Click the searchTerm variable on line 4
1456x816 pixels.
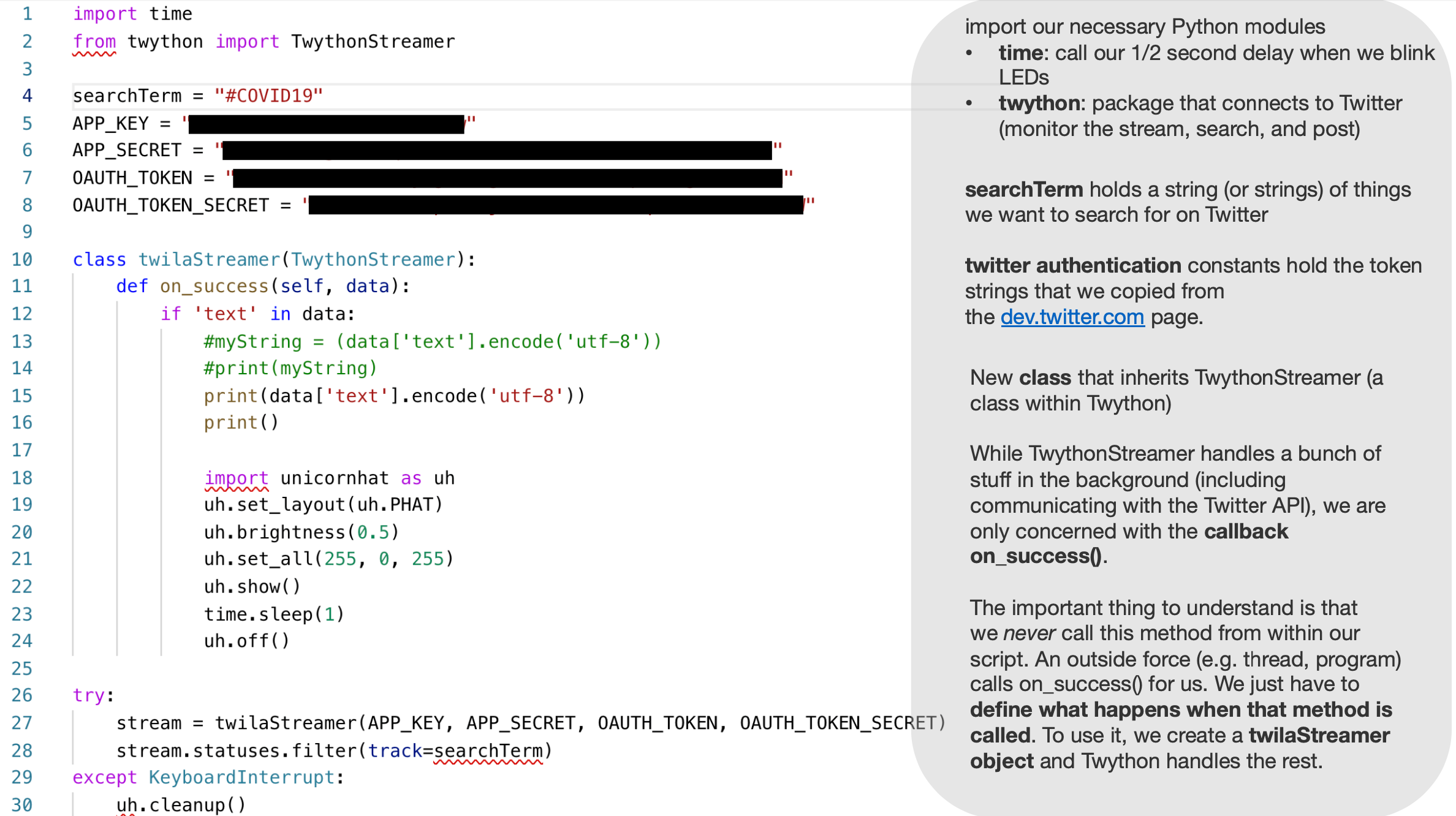pos(127,96)
